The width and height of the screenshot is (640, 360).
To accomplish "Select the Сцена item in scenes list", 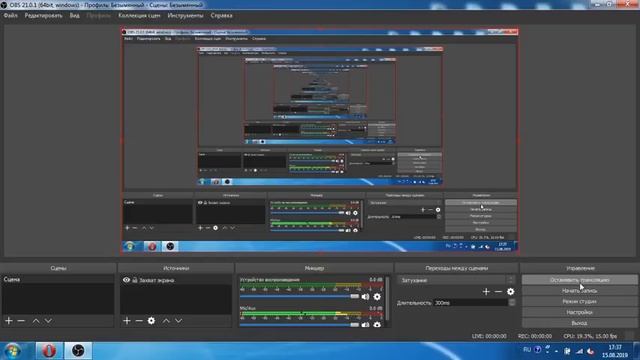I will [58, 280].
